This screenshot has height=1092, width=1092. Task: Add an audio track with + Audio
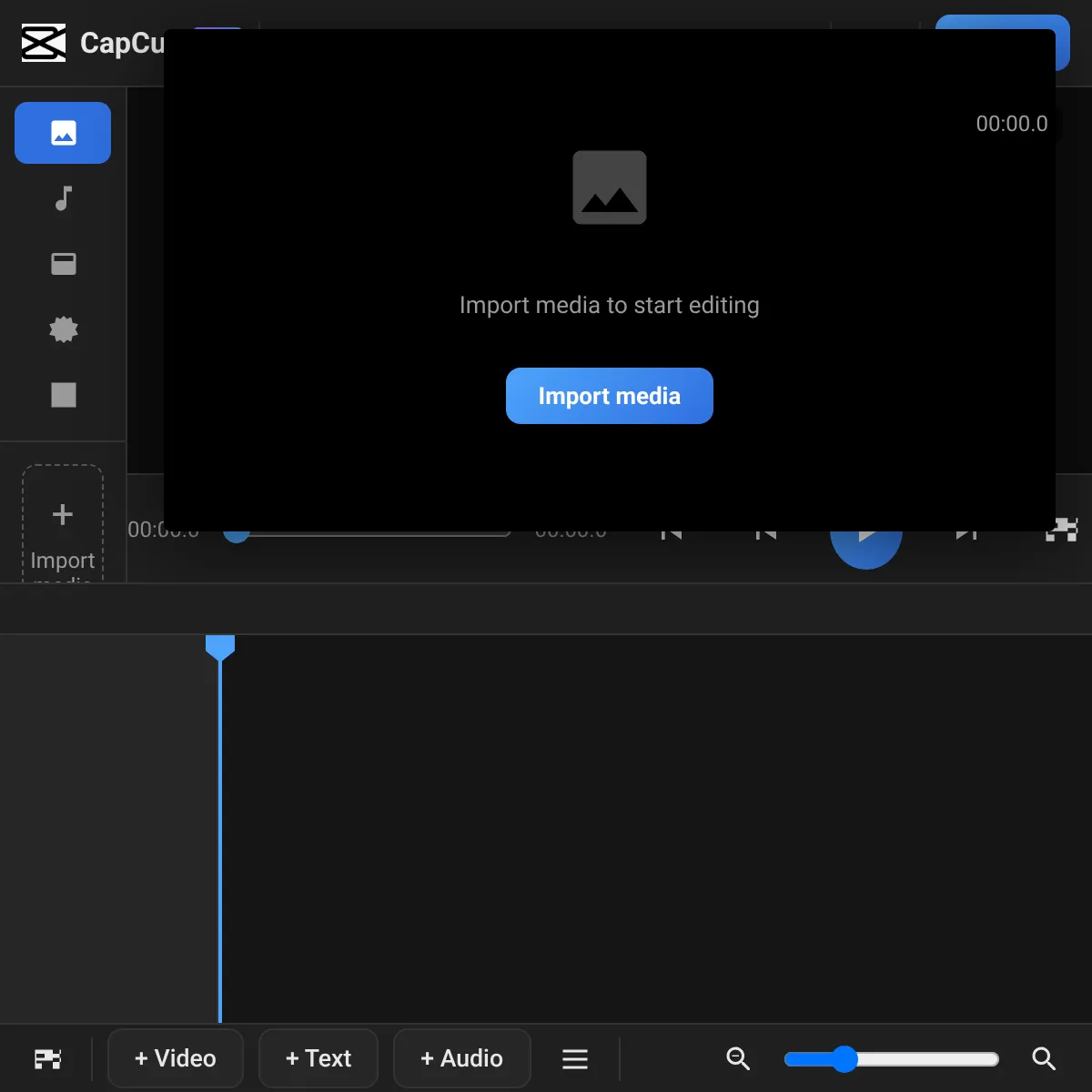pos(462,1058)
